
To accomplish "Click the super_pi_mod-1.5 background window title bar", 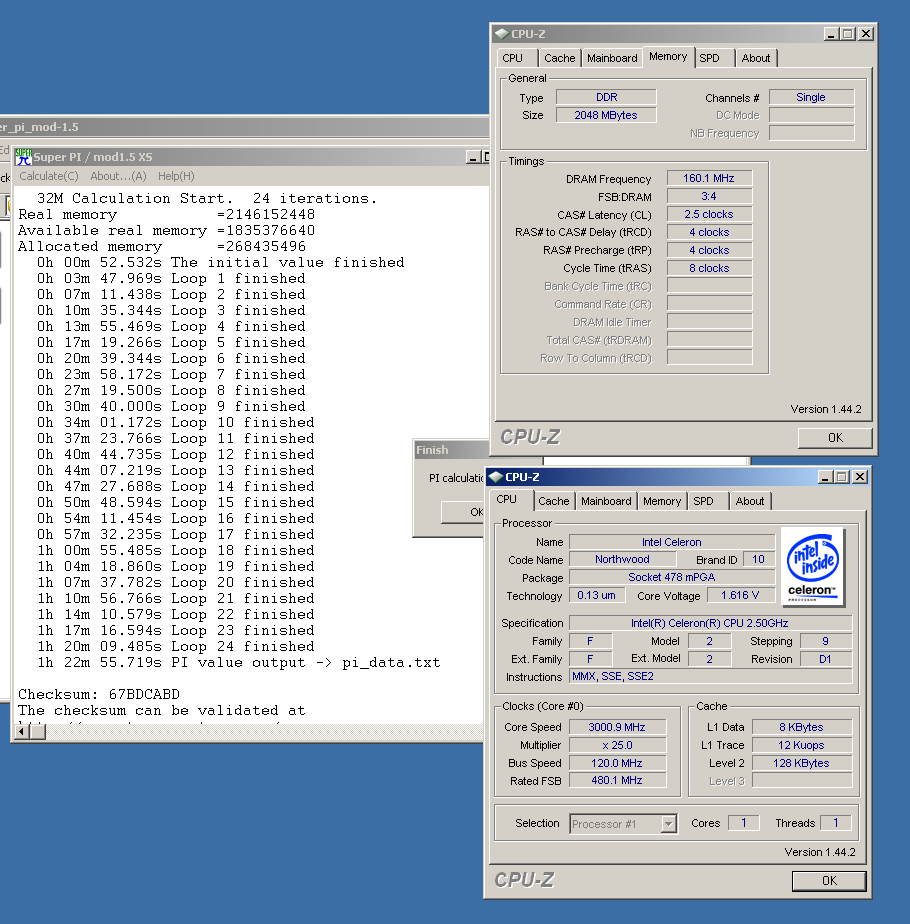I will [245, 127].
